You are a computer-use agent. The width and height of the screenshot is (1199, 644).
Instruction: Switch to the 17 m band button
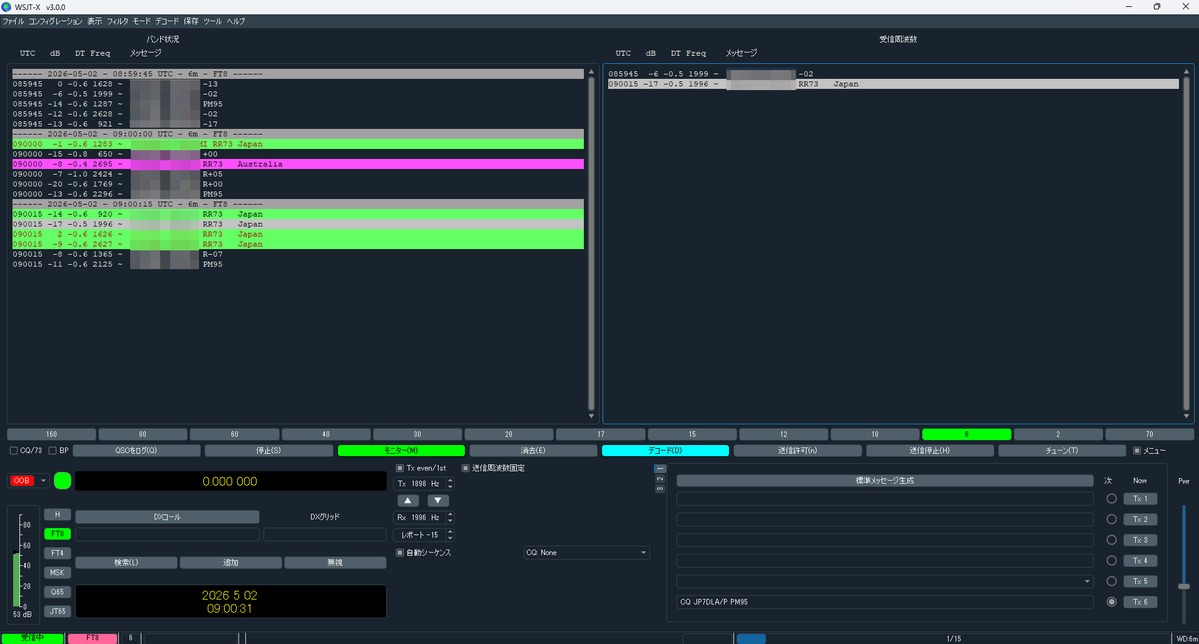click(600, 434)
